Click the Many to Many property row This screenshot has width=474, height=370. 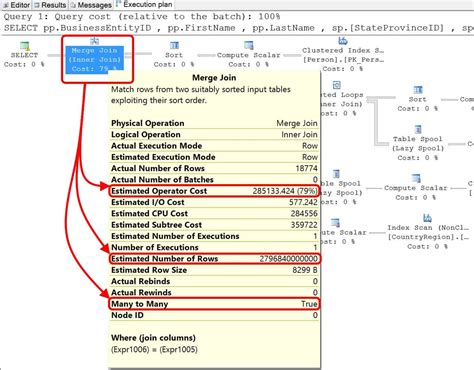[x=214, y=304]
